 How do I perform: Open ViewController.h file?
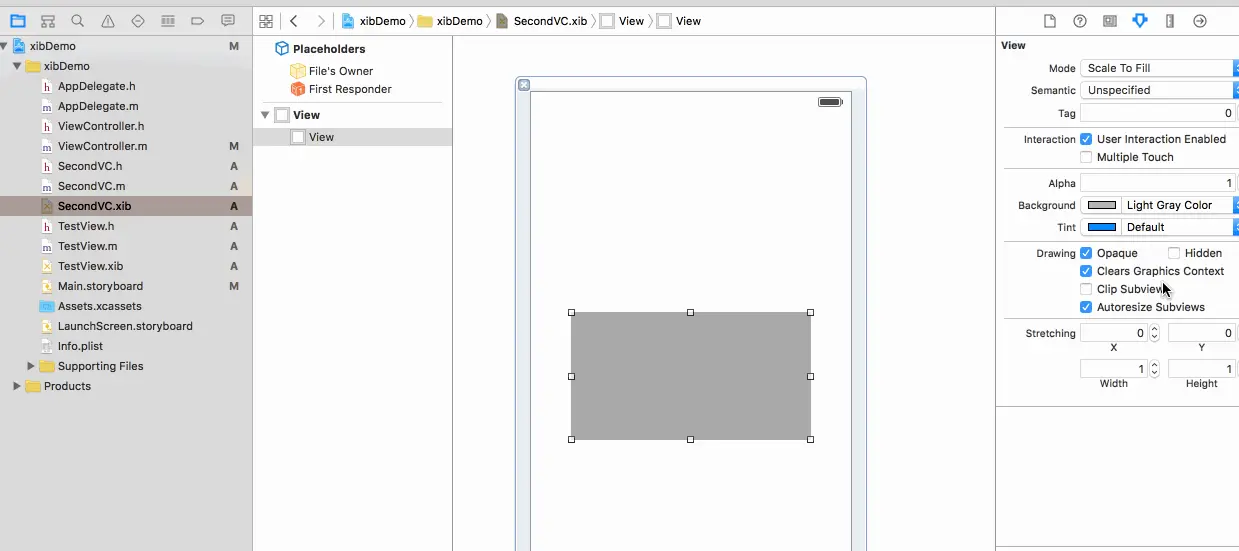pos(101,126)
